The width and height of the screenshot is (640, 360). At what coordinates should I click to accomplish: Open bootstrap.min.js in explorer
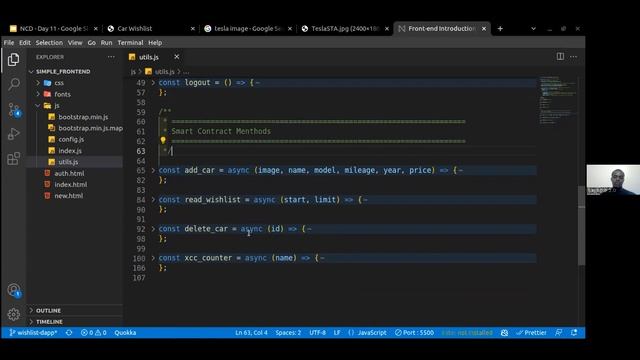(x=83, y=117)
